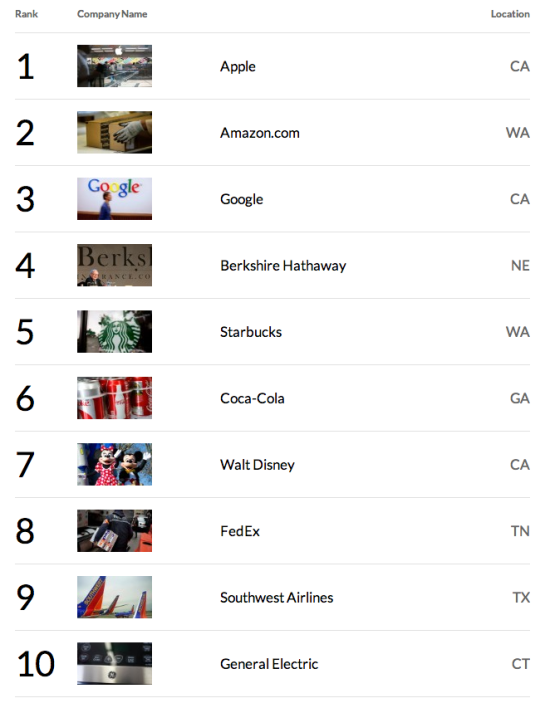Open the Berkshire Hathaway thumbnail image
The width and height of the screenshot is (540, 703).
(114, 265)
